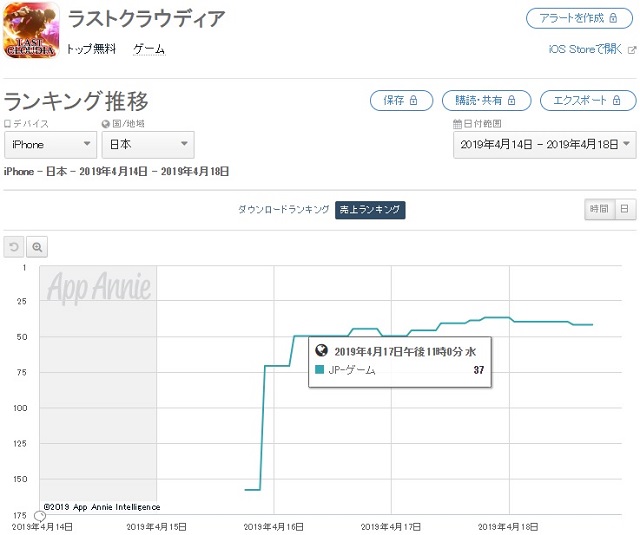640x535 pixels.
Task: Click the アラートを作成 button
Action: click(x=580, y=19)
